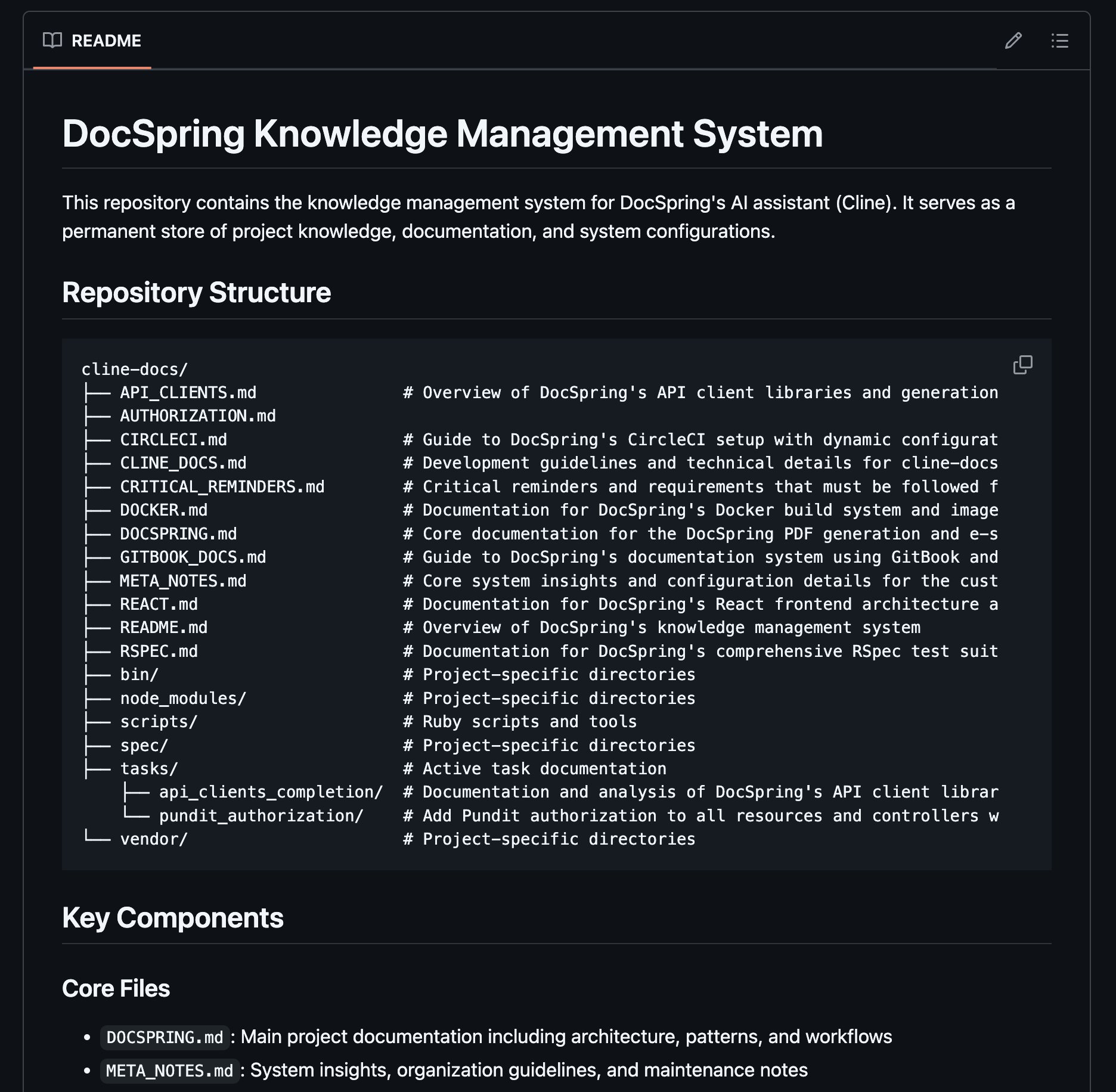This screenshot has height=1092, width=1116.
Task: Click node_modules/ in the tree listing
Action: [183, 699]
